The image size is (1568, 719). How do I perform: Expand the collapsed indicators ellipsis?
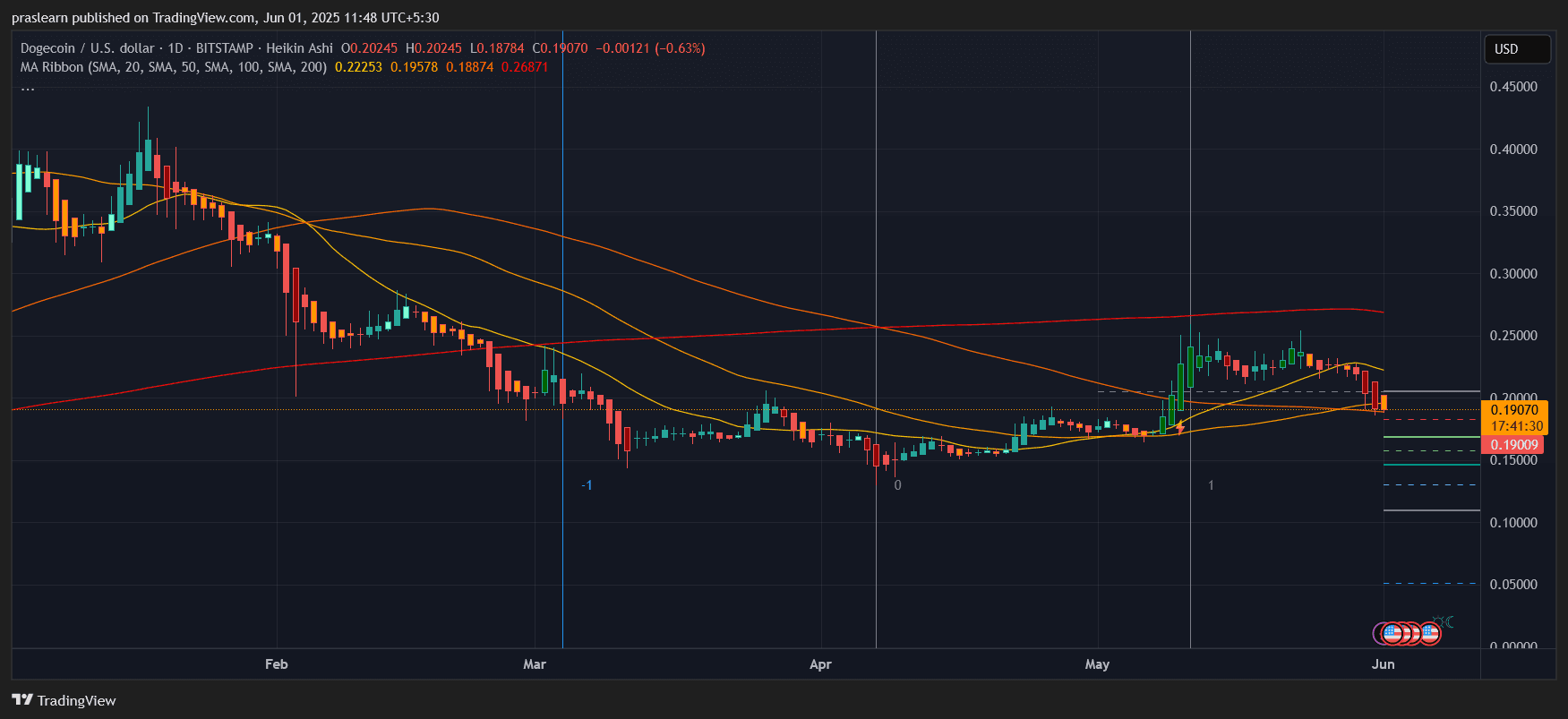point(28,88)
